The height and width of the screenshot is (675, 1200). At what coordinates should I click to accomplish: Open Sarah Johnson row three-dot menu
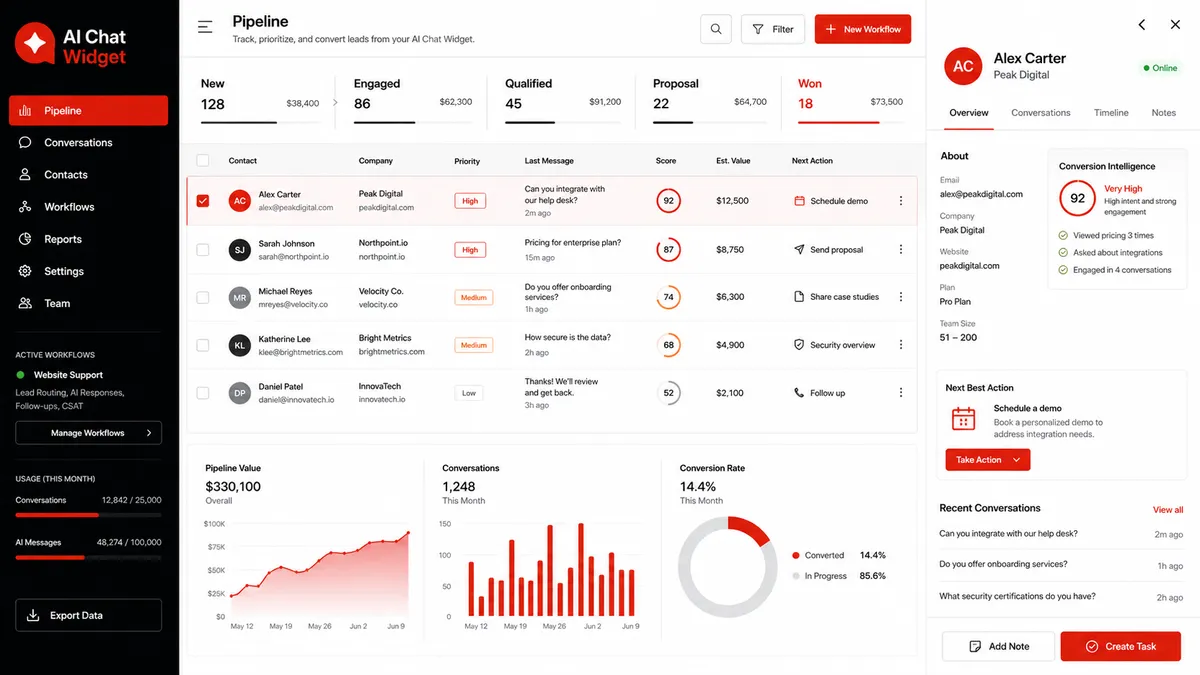(901, 250)
